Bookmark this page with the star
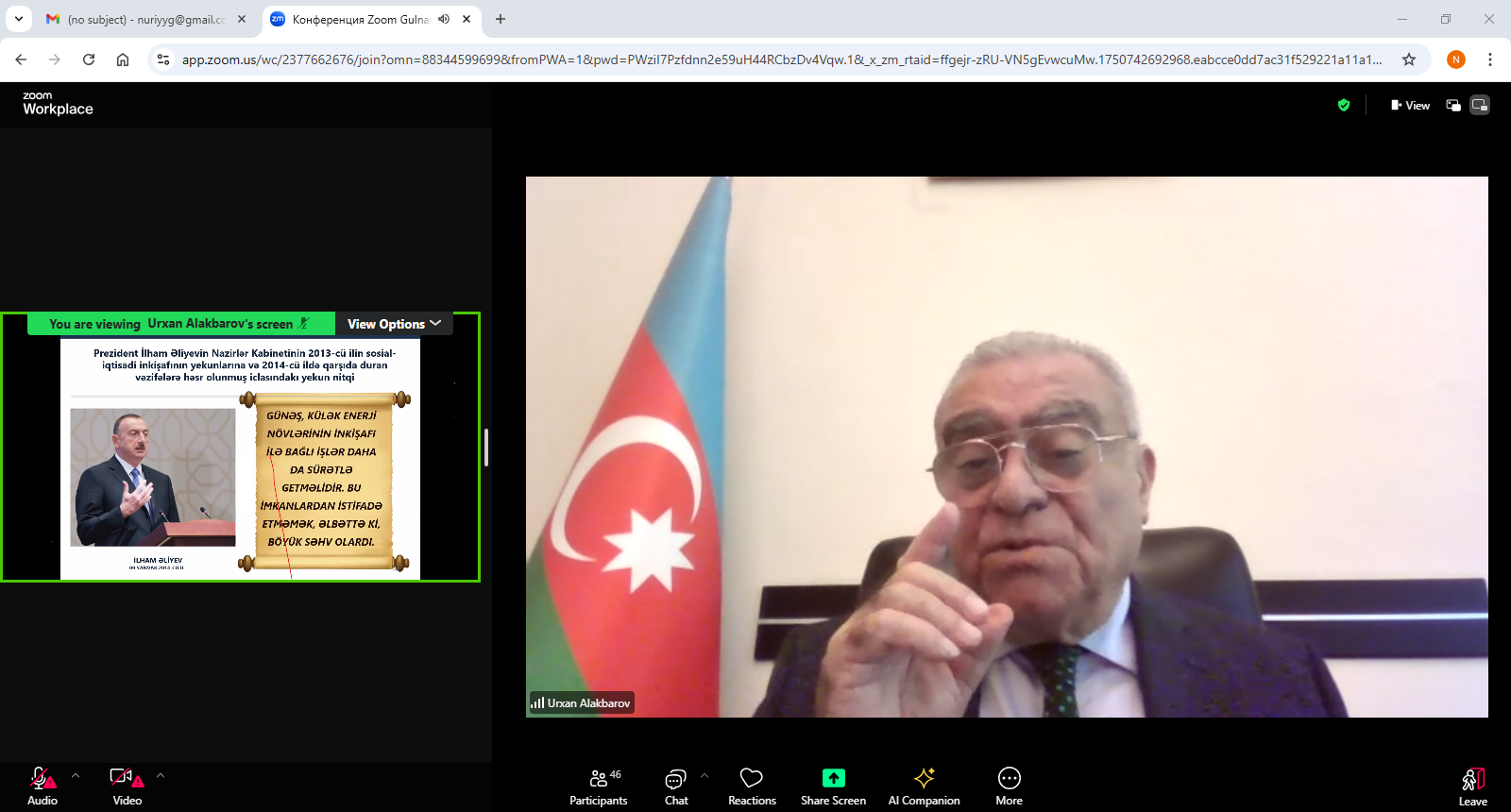This screenshot has width=1511, height=812. click(1409, 59)
